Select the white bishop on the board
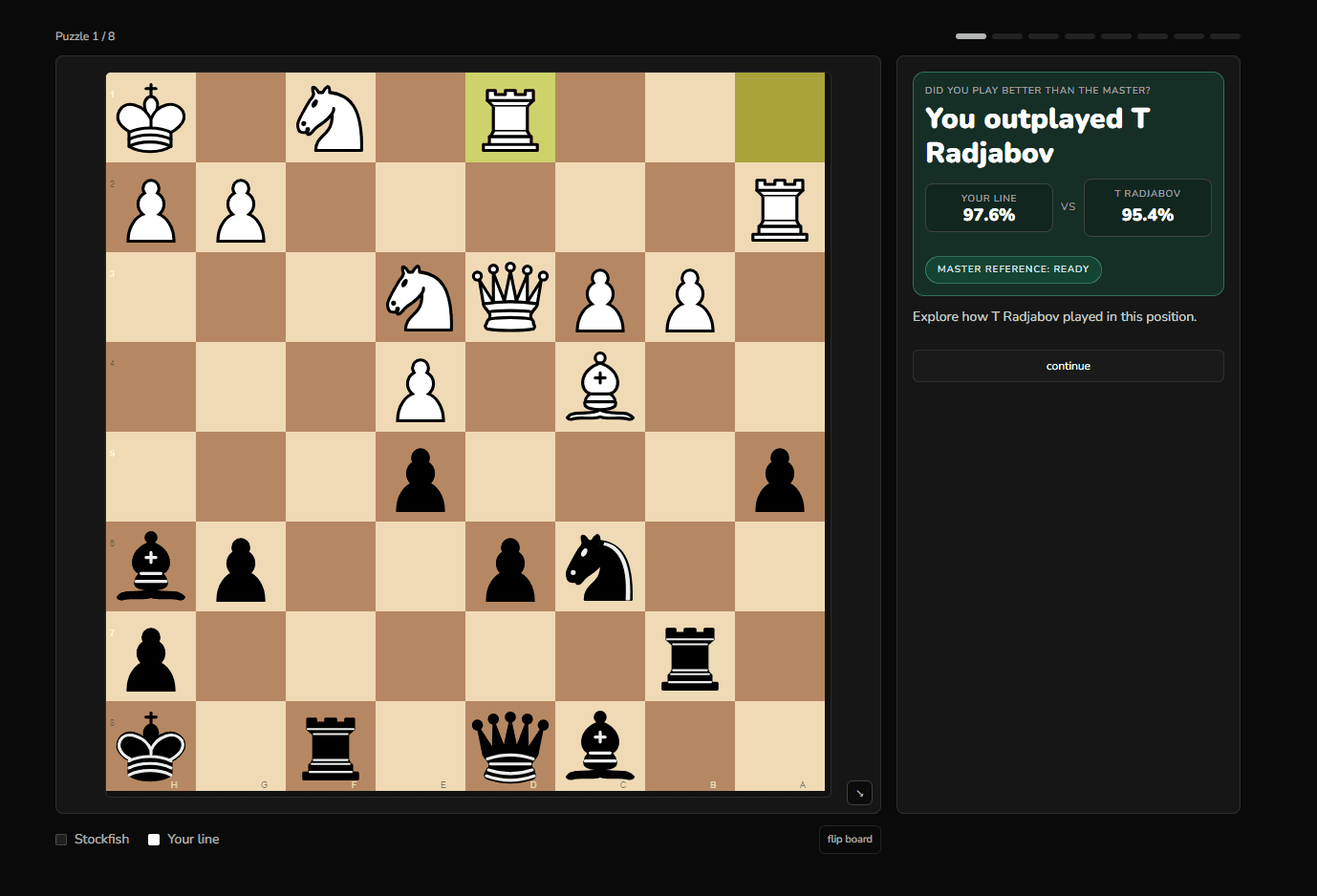The image size is (1317, 896). pyautogui.click(x=599, y=387)
